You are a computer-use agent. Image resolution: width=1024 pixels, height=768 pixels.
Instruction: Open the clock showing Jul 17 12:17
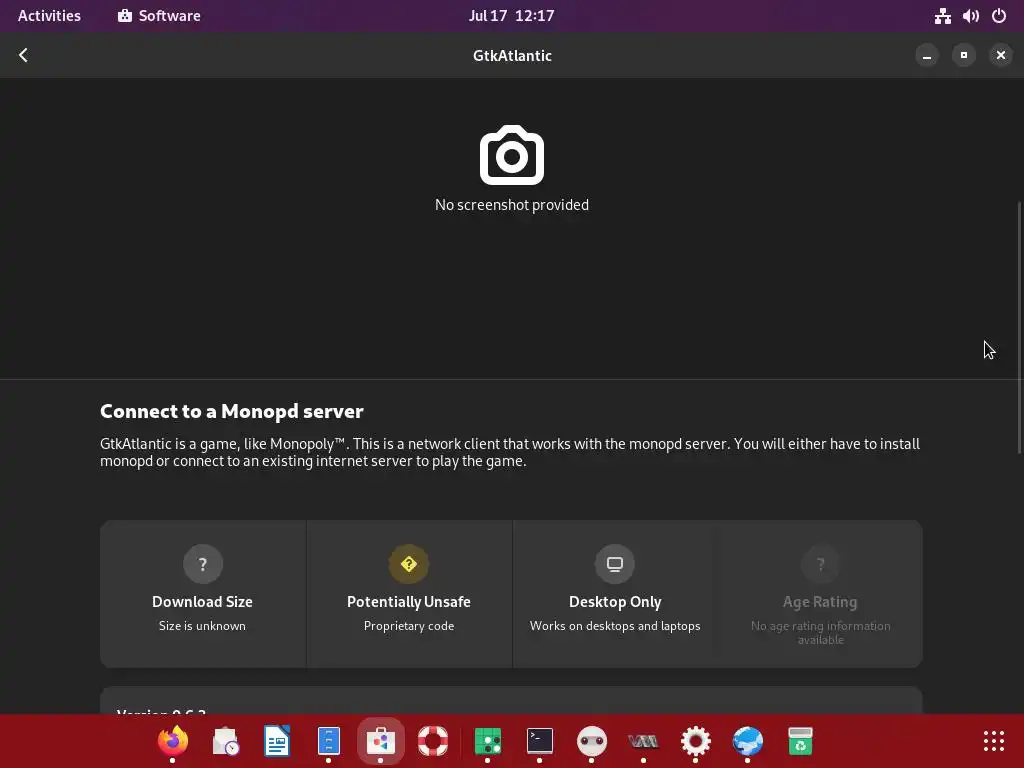[x=511, y=16]
